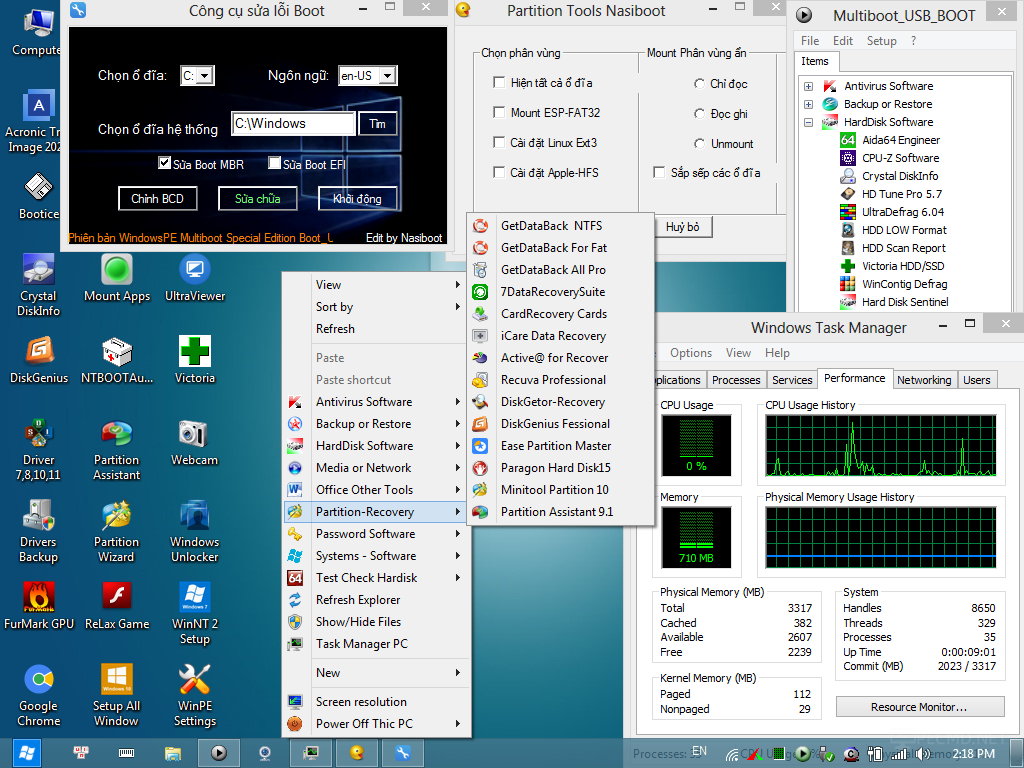Screen dimensions: 1024x768
Task: Click Aida64 Engineer icon in Multiboot tree
Action: 848,140
